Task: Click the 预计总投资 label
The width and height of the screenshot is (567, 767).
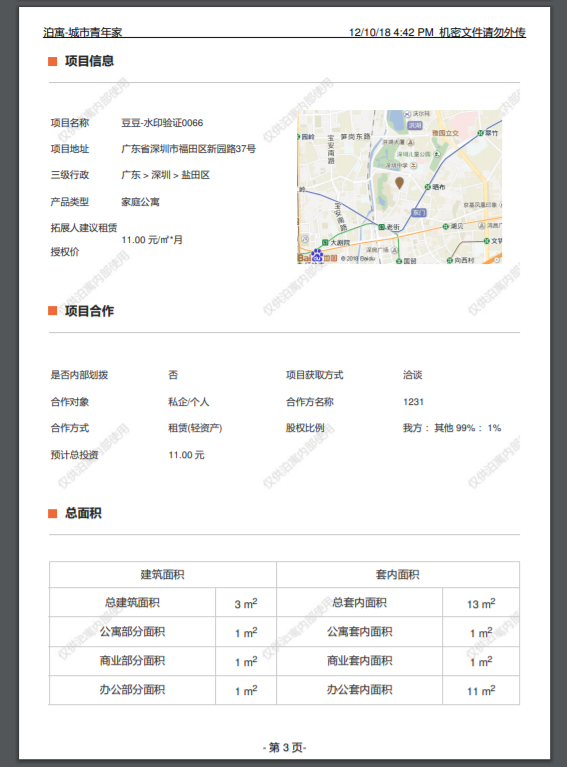Action: [x=74, y=455]
